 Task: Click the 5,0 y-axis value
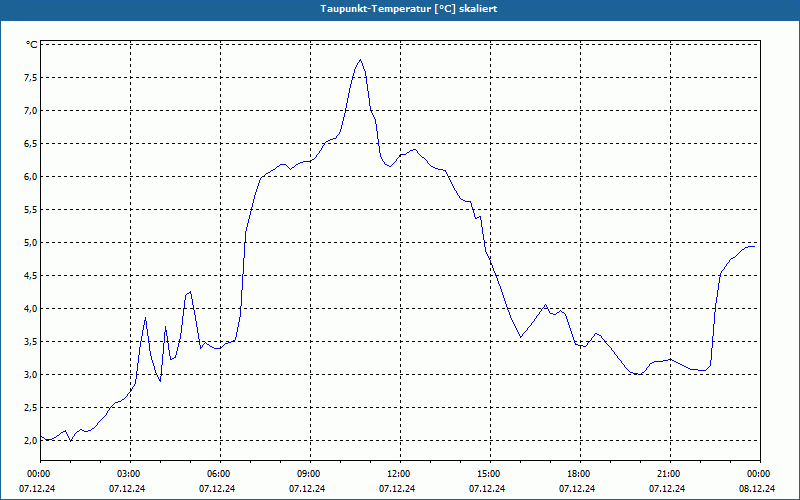(x=30, y=243)
